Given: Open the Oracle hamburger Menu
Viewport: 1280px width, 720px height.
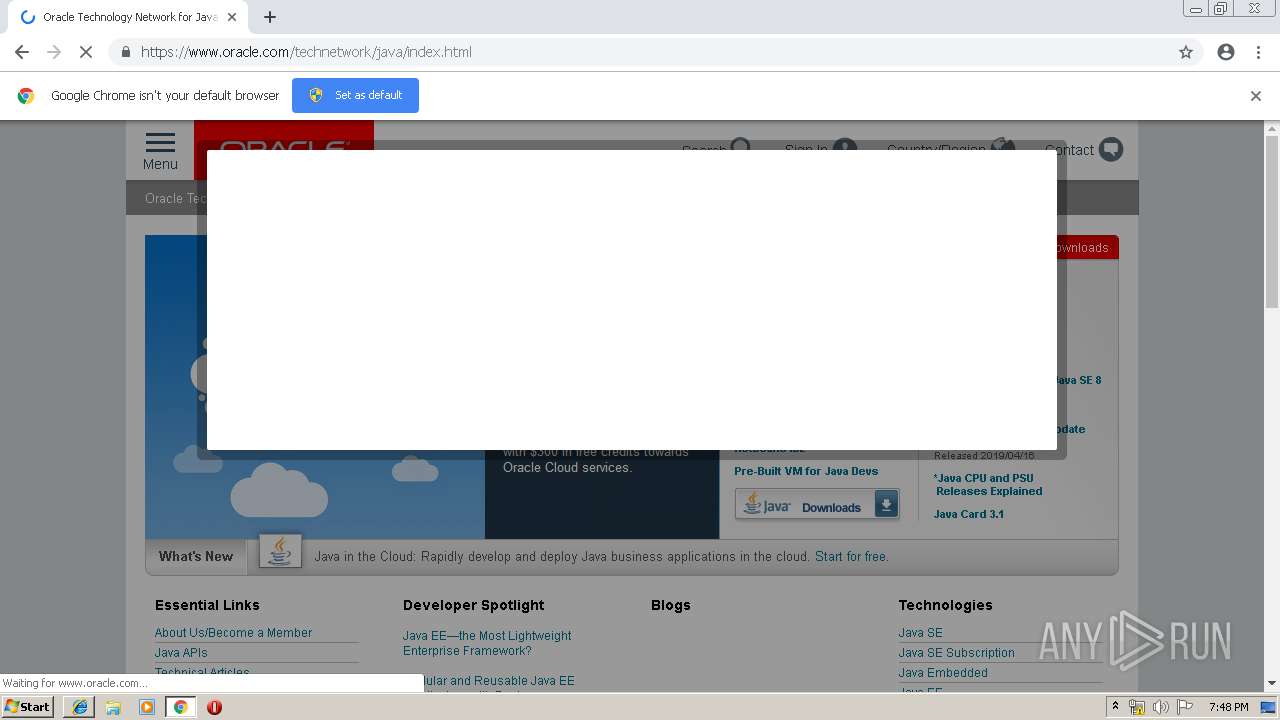Looking at the screenshot, I should [160, 151].
